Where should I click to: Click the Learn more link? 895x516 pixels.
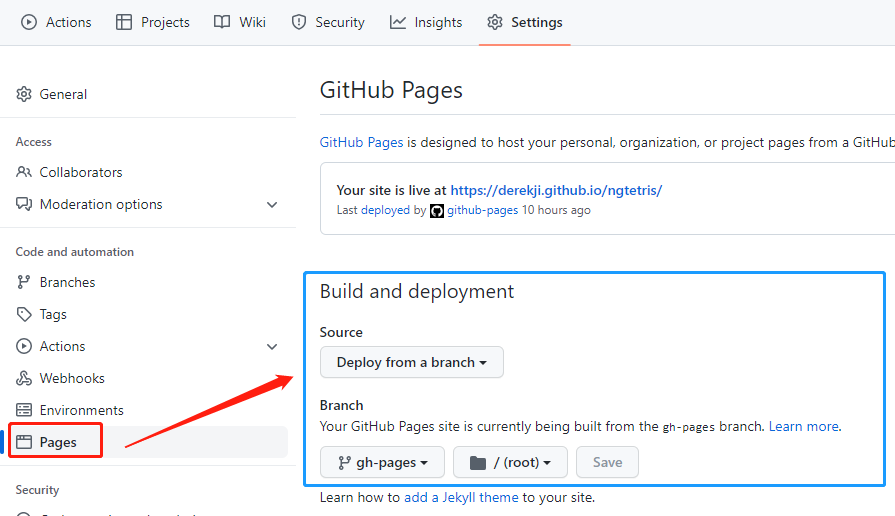(804, 426)
